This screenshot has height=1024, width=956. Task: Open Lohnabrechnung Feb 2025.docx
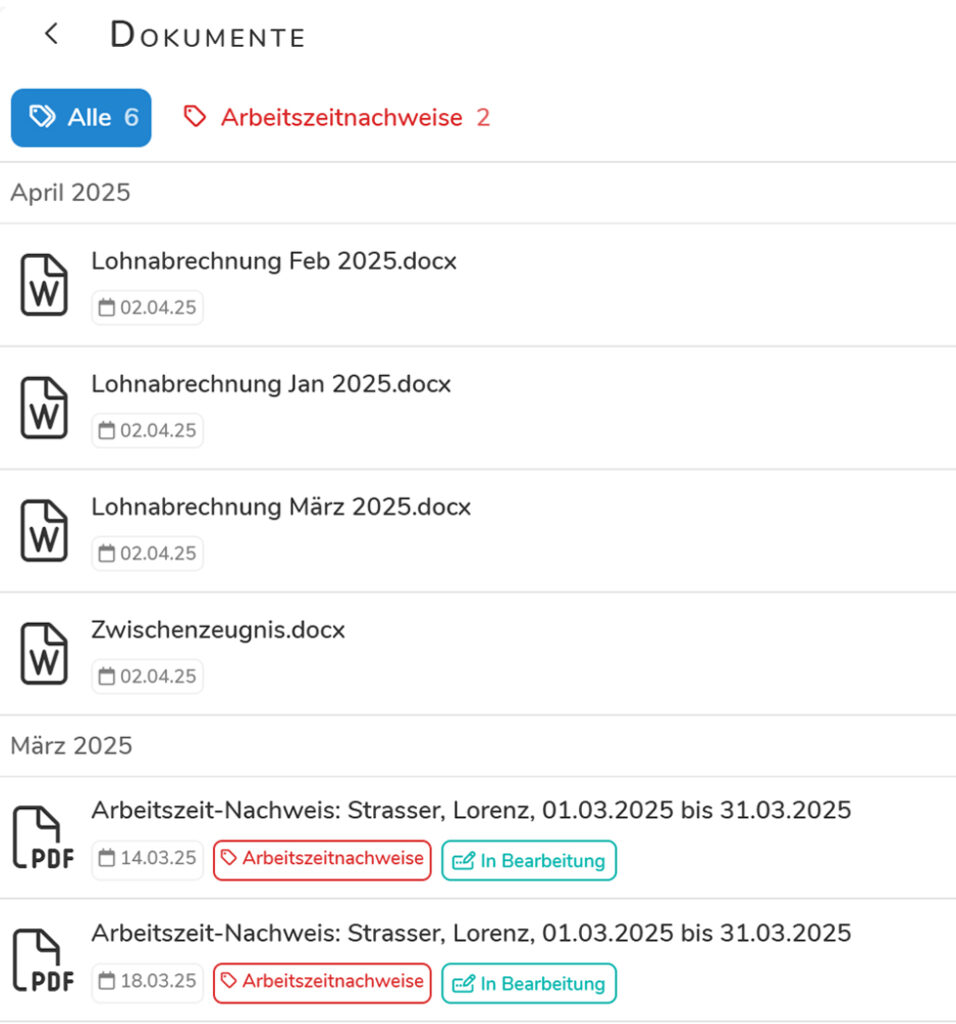[274, 261]
